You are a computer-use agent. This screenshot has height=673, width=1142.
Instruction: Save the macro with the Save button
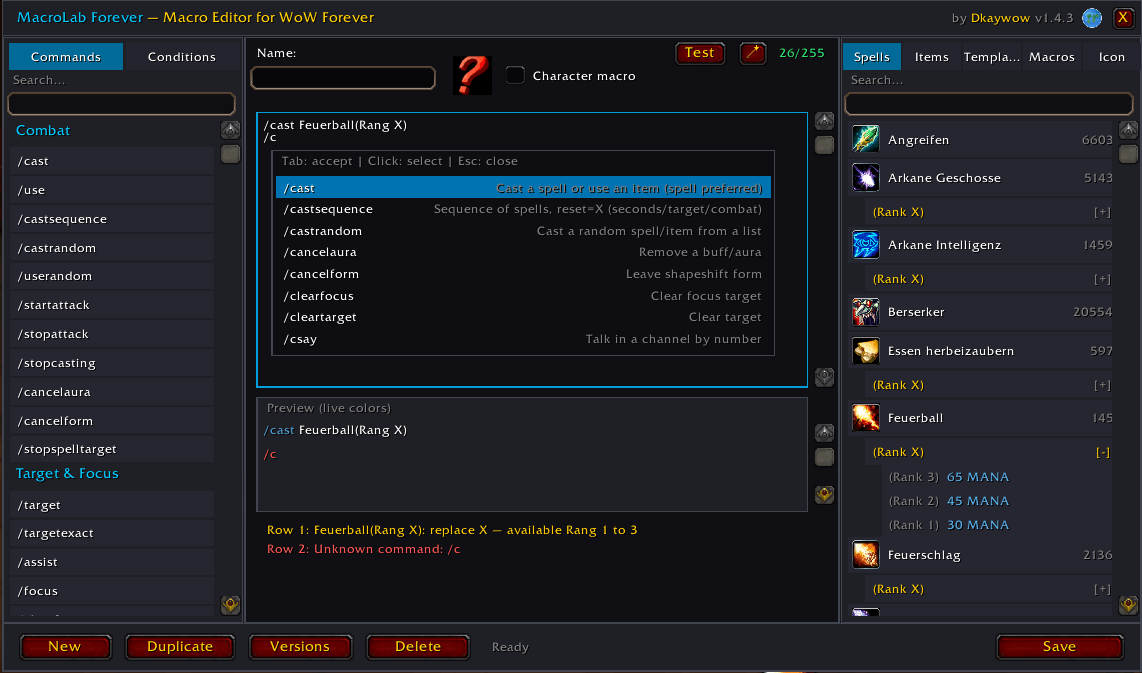coord(1059,647)
